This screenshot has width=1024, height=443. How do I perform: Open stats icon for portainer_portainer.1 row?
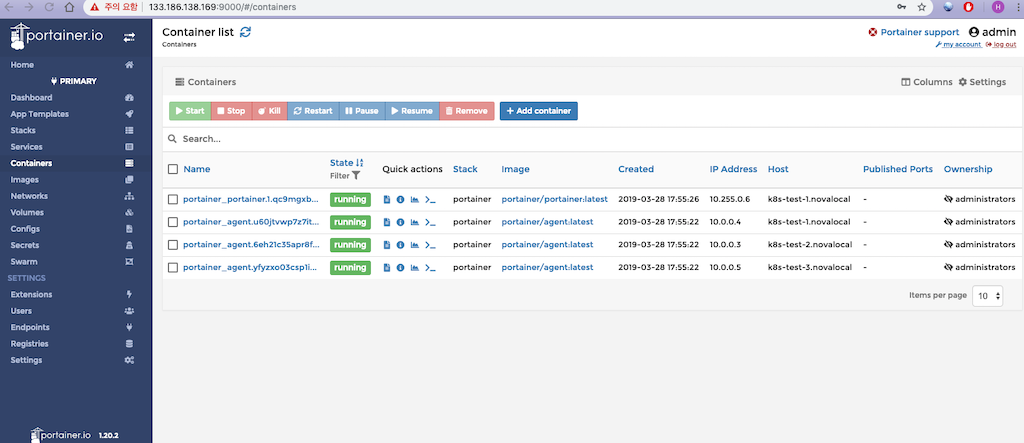(x=415, y=199)
